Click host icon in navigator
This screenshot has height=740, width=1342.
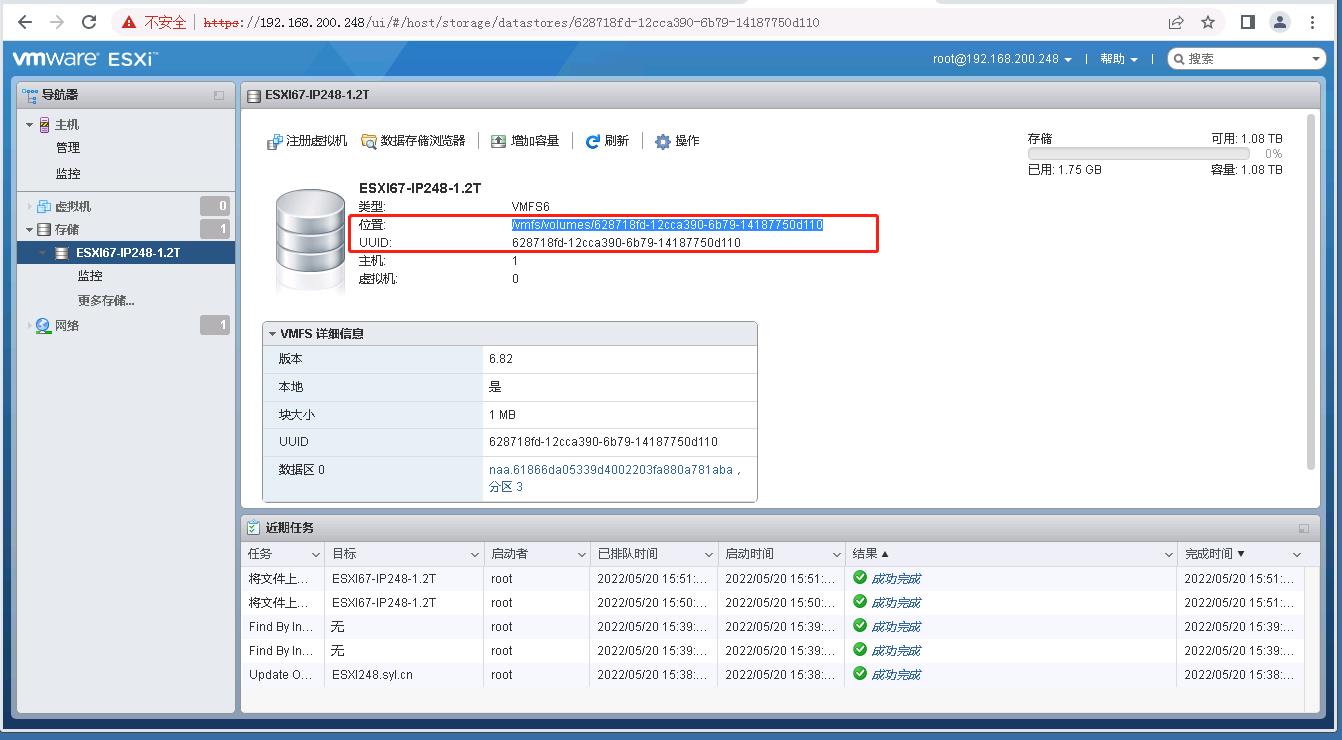(x=44, y=125)
